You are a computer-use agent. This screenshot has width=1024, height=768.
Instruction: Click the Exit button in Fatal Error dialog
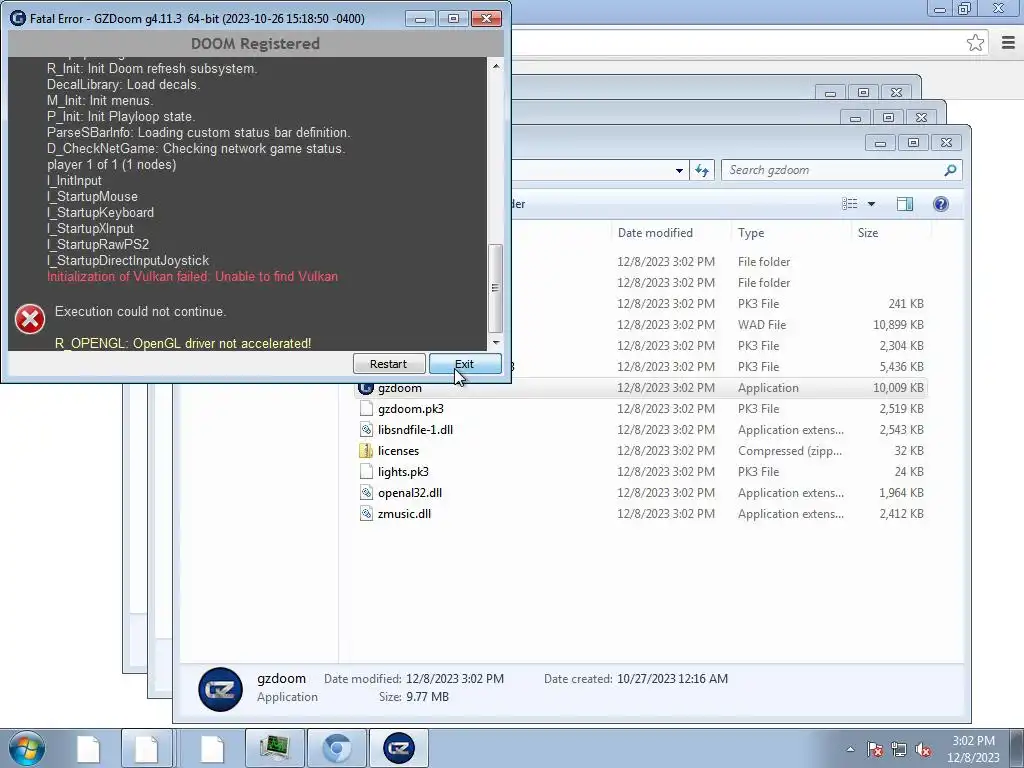(465, 364)
